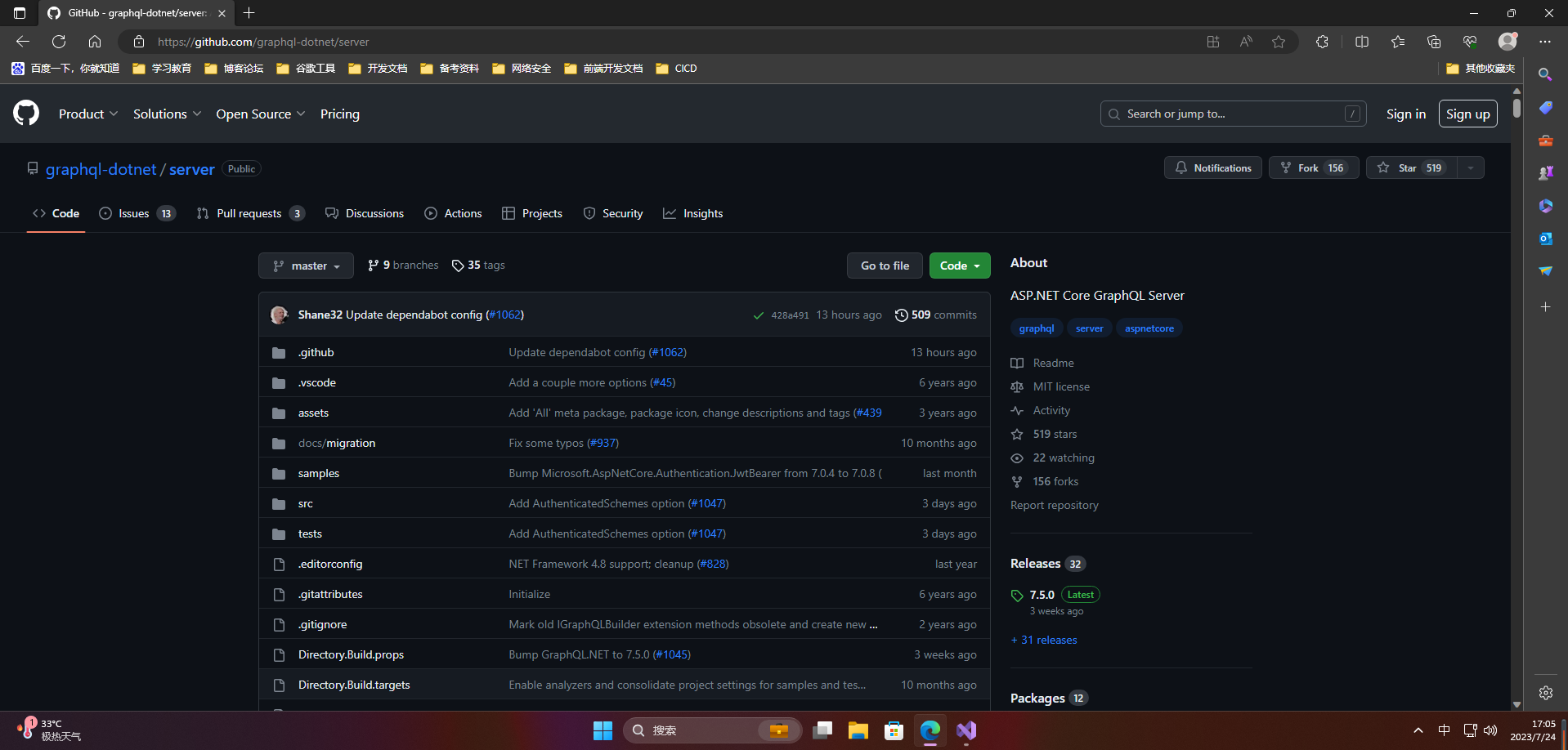Open favorites list icon in toolbar

pyautogui.click(x=1398, y=42)
